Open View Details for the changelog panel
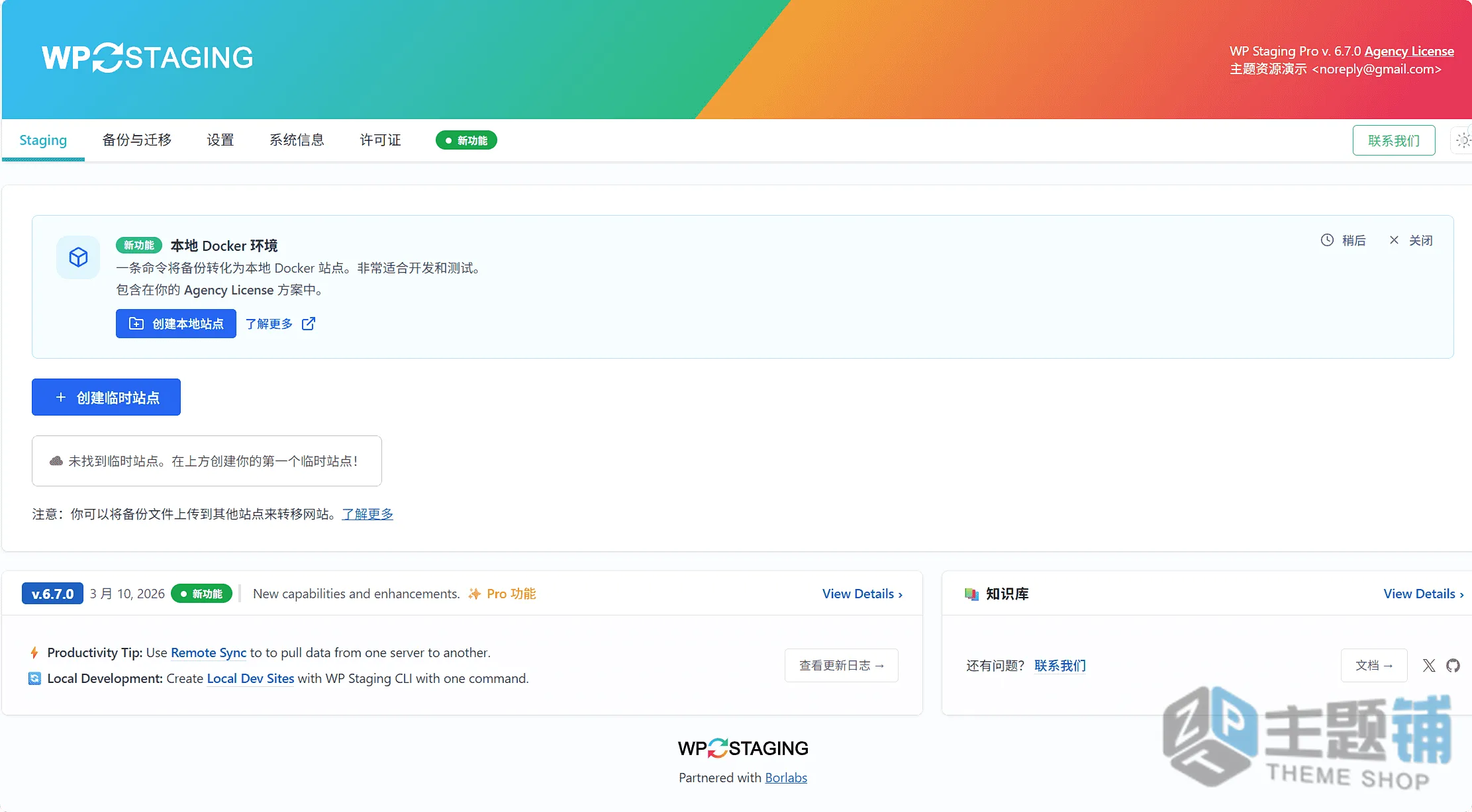 pos(862,594)
